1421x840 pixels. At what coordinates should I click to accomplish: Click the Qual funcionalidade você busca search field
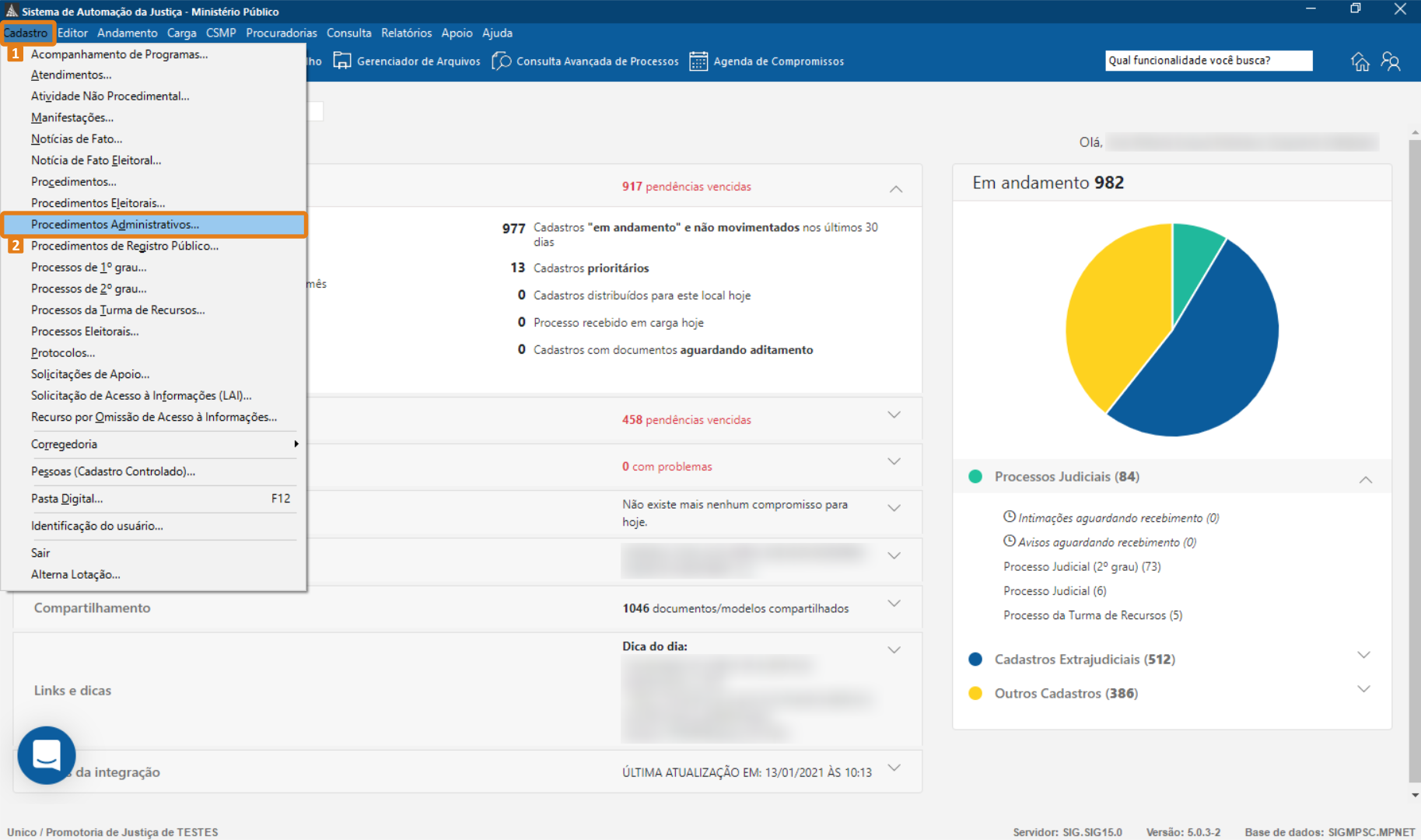point(1209,61)
